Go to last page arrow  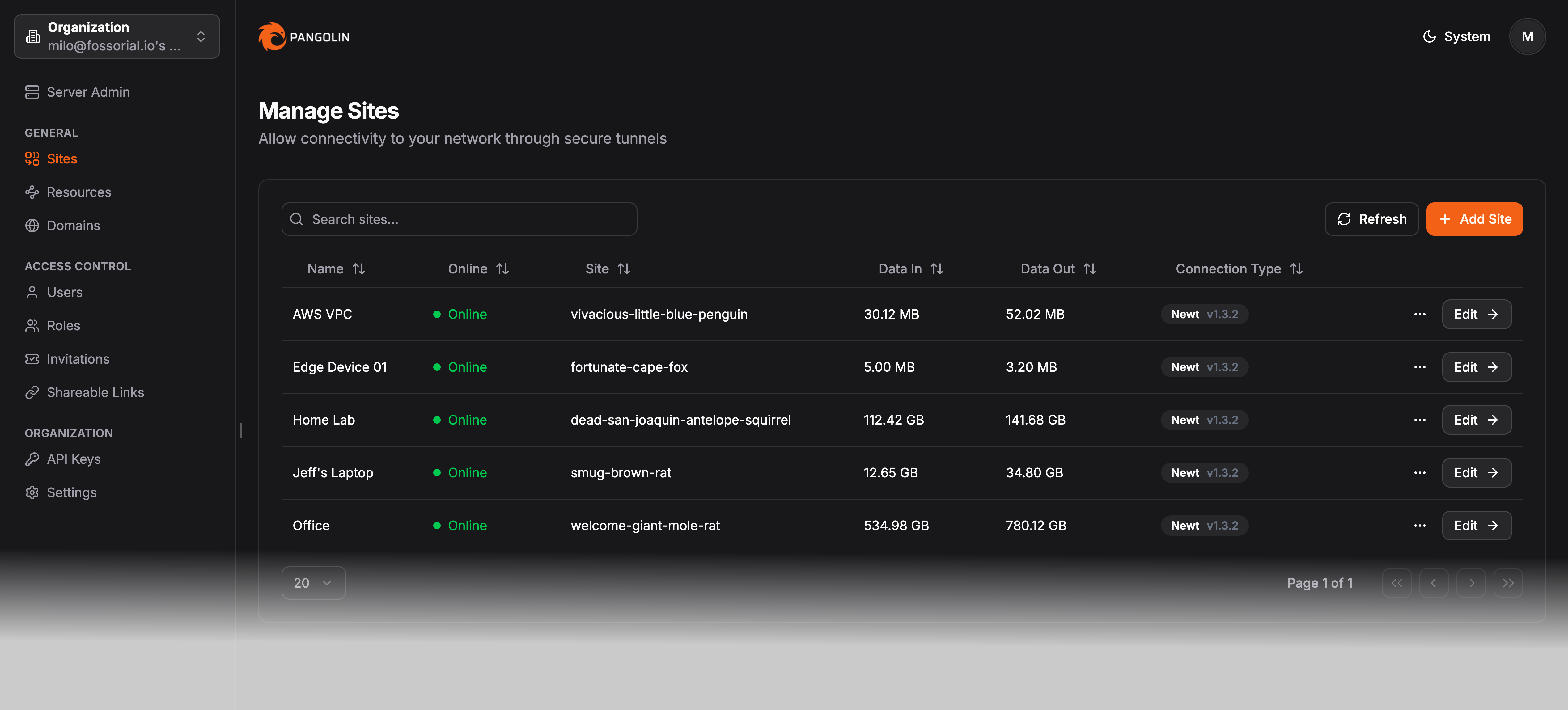click(x=1508, y=583)
